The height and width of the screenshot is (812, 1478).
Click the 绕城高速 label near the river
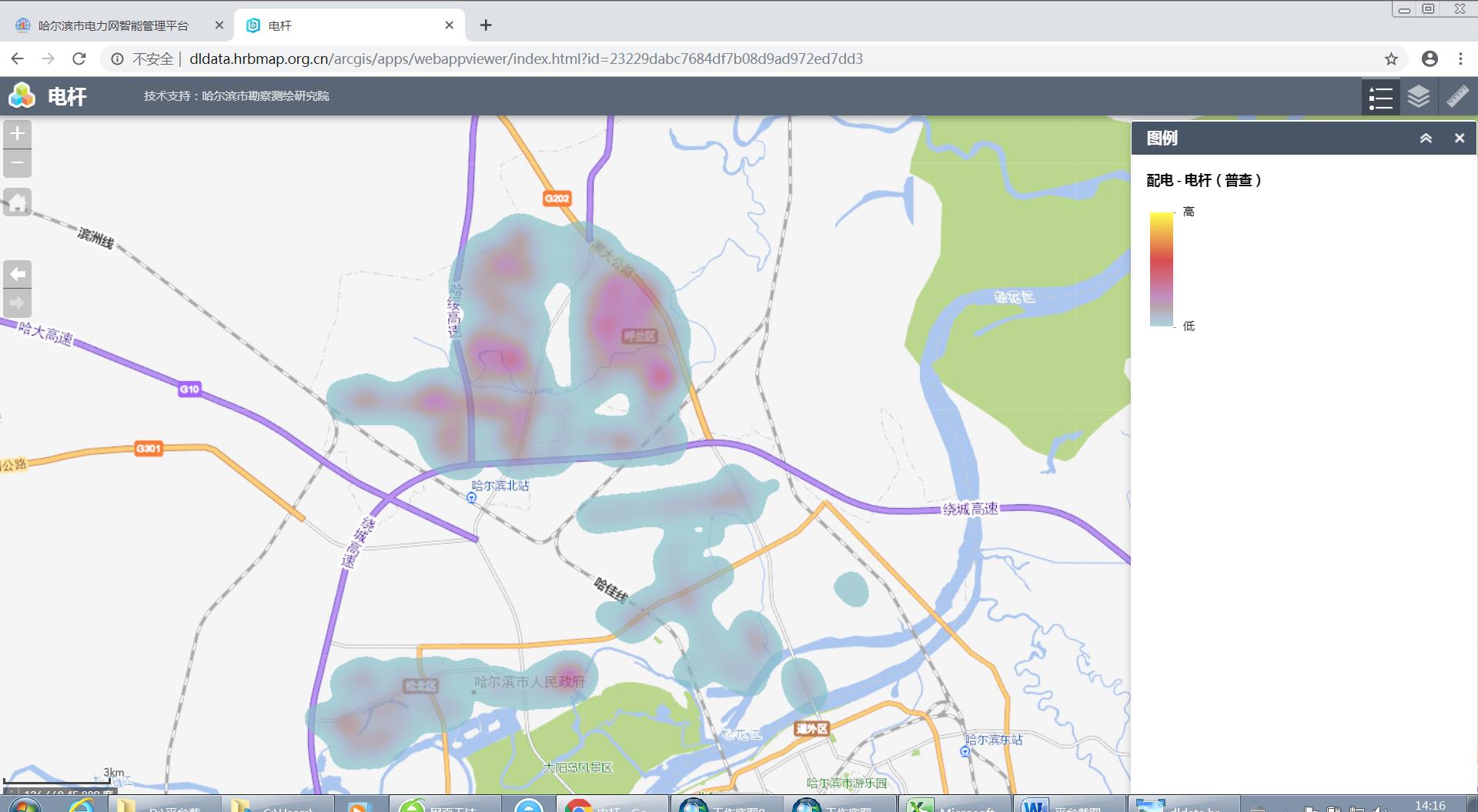tap(970, 509)
